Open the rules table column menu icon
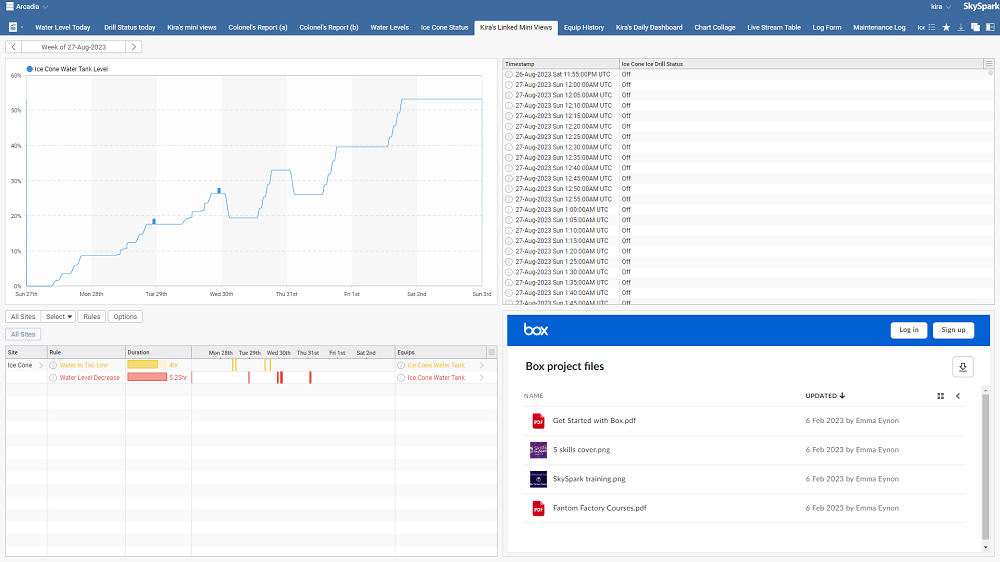 coord(491,352)
